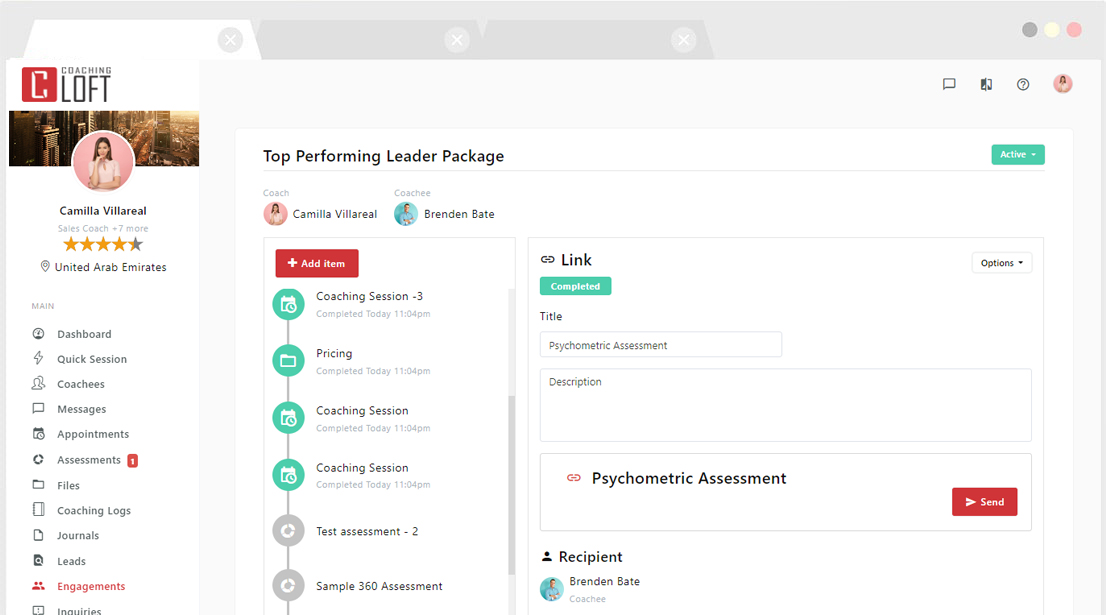The image size is (1106, 615).
Task: Send the Psychometric Assessment
Action: click(x=984, y=501)
